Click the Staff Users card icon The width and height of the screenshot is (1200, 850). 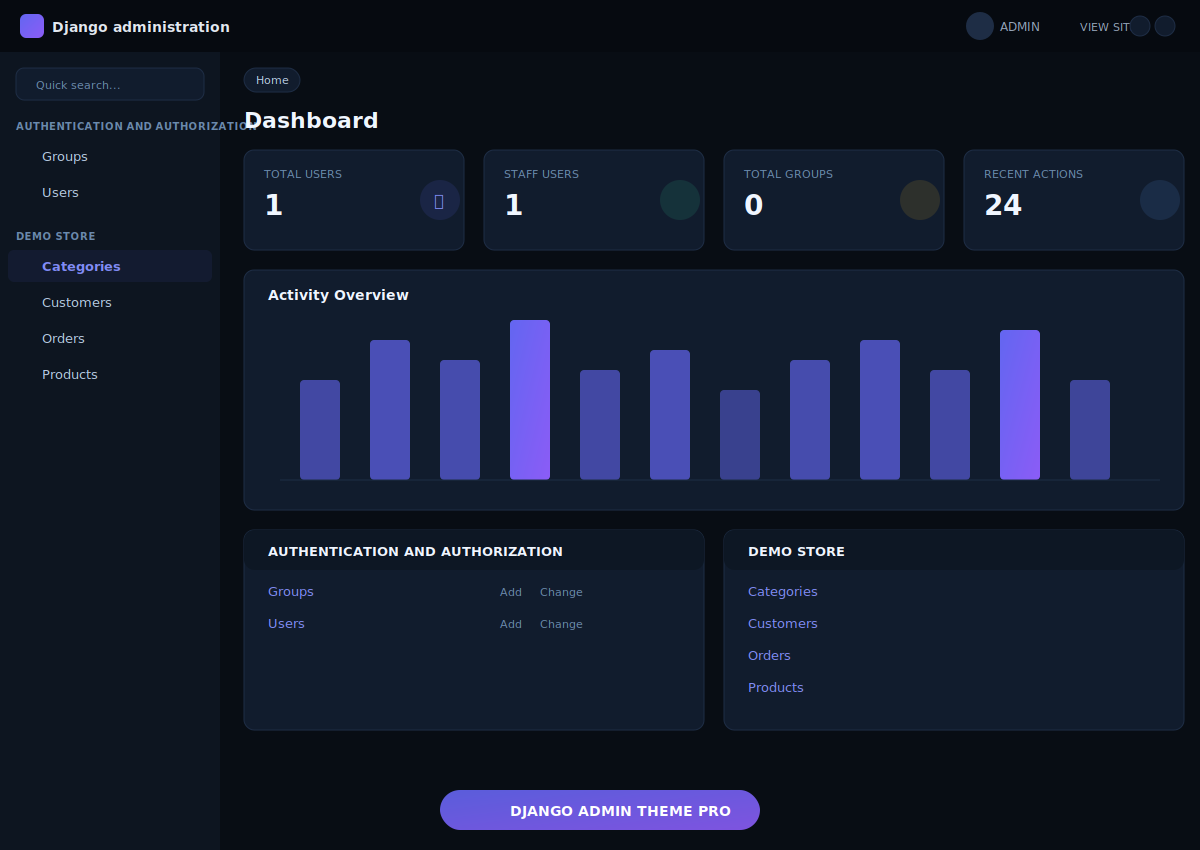[679, 200]
